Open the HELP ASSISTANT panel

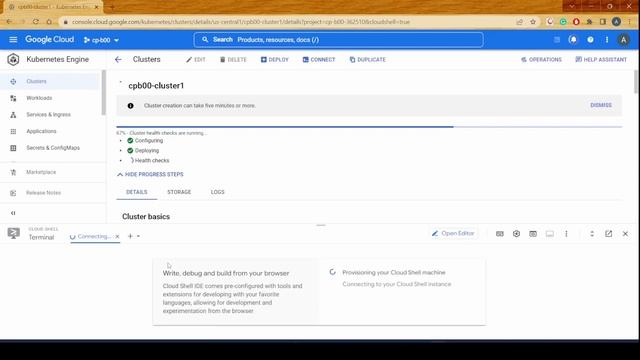click(x=601, y=60)
